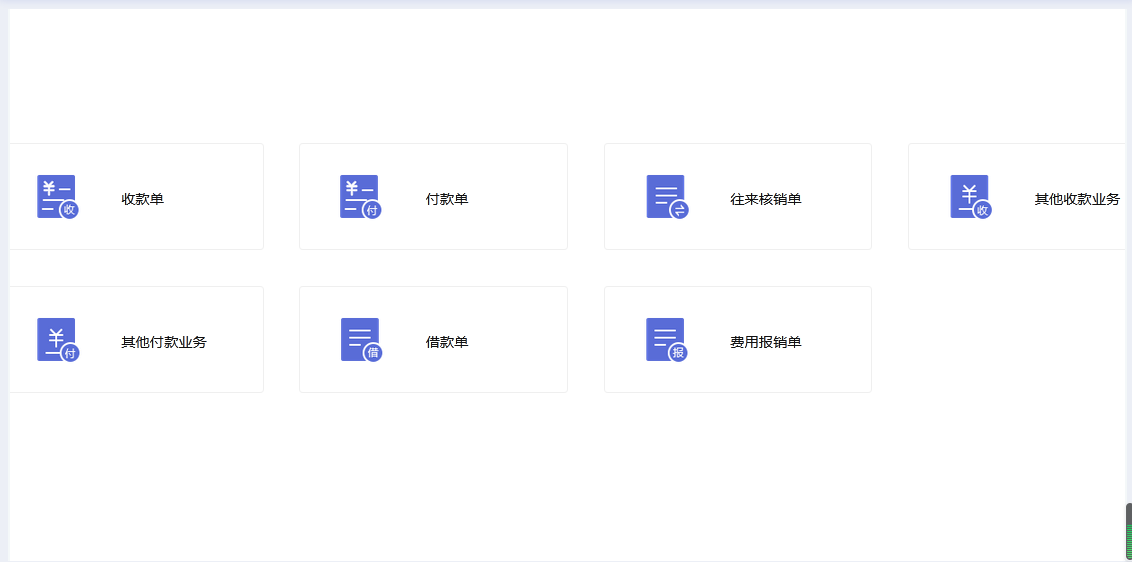This screenshot has width=1132, height=562.
Task: Click the 付款单 payment icon
Action: (360, 197)
